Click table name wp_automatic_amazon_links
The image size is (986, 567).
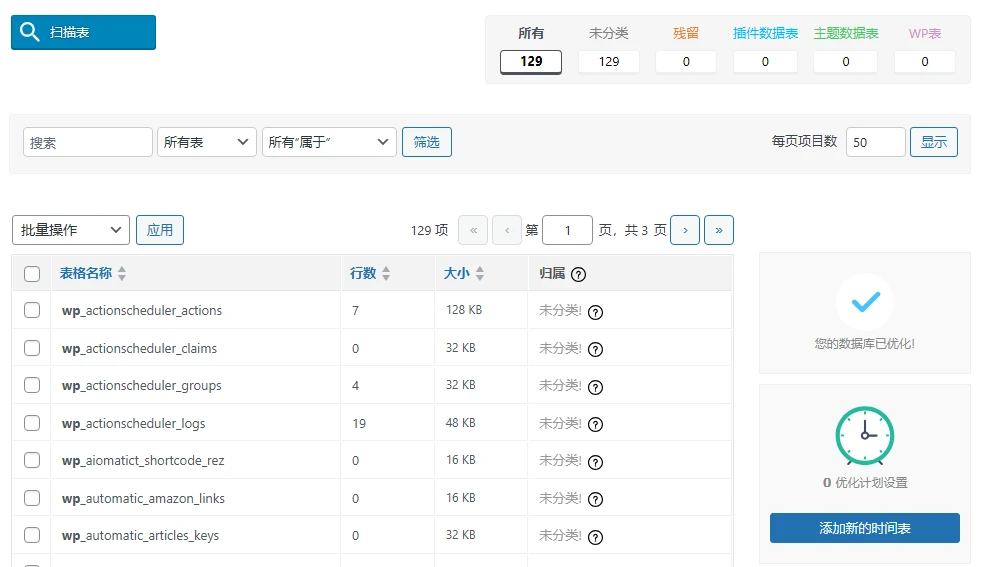(x=143, y=498)
